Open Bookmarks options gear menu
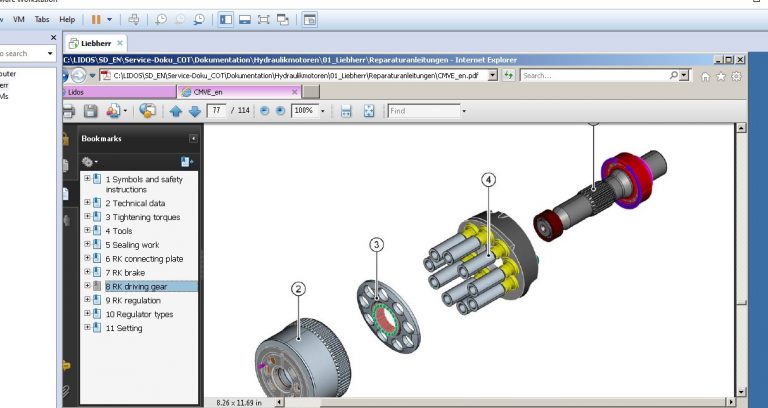The height and width of the screenshot is (408, 768). coord(90,162)
